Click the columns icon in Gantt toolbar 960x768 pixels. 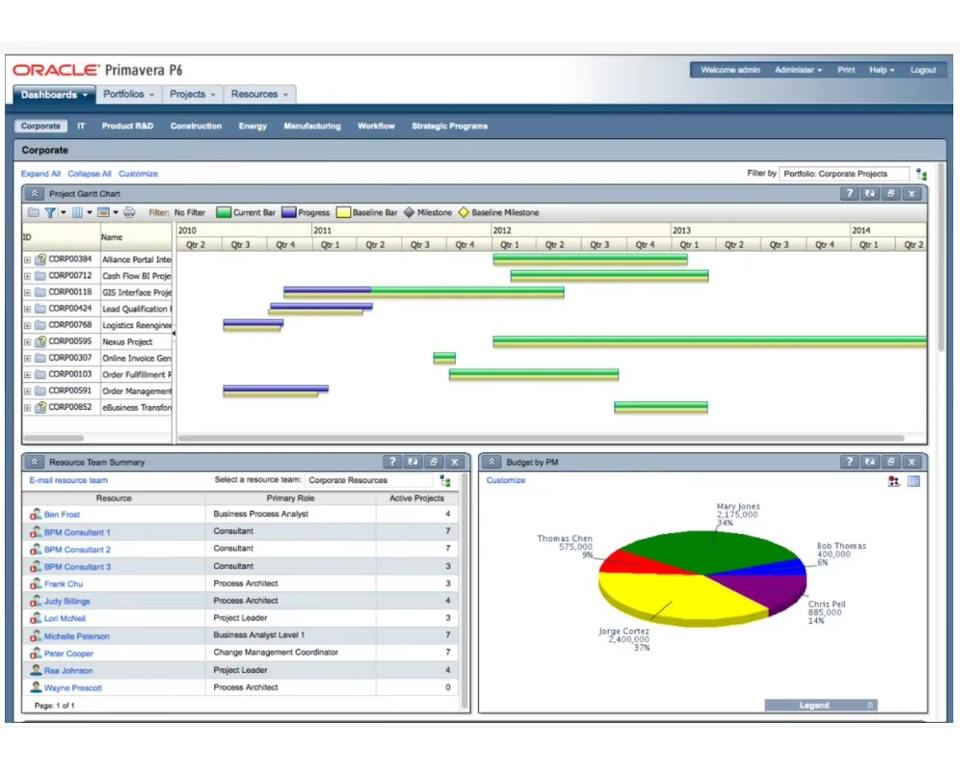coord(77,213)
